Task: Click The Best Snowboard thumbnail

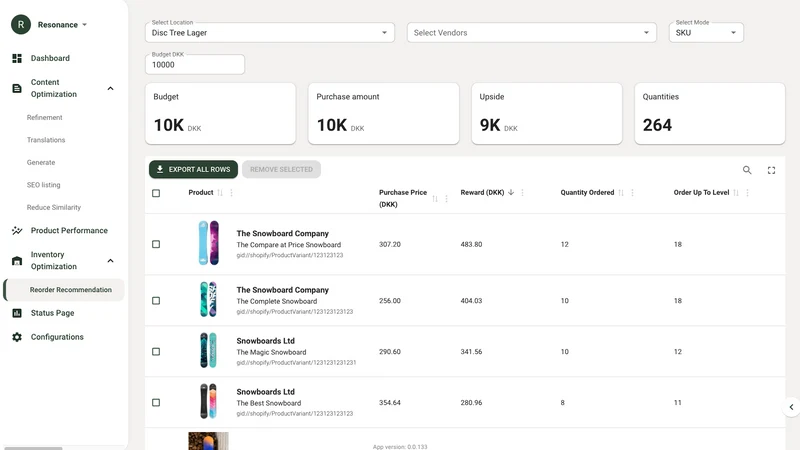Action: pyautogui.click(x=208, y=401)
